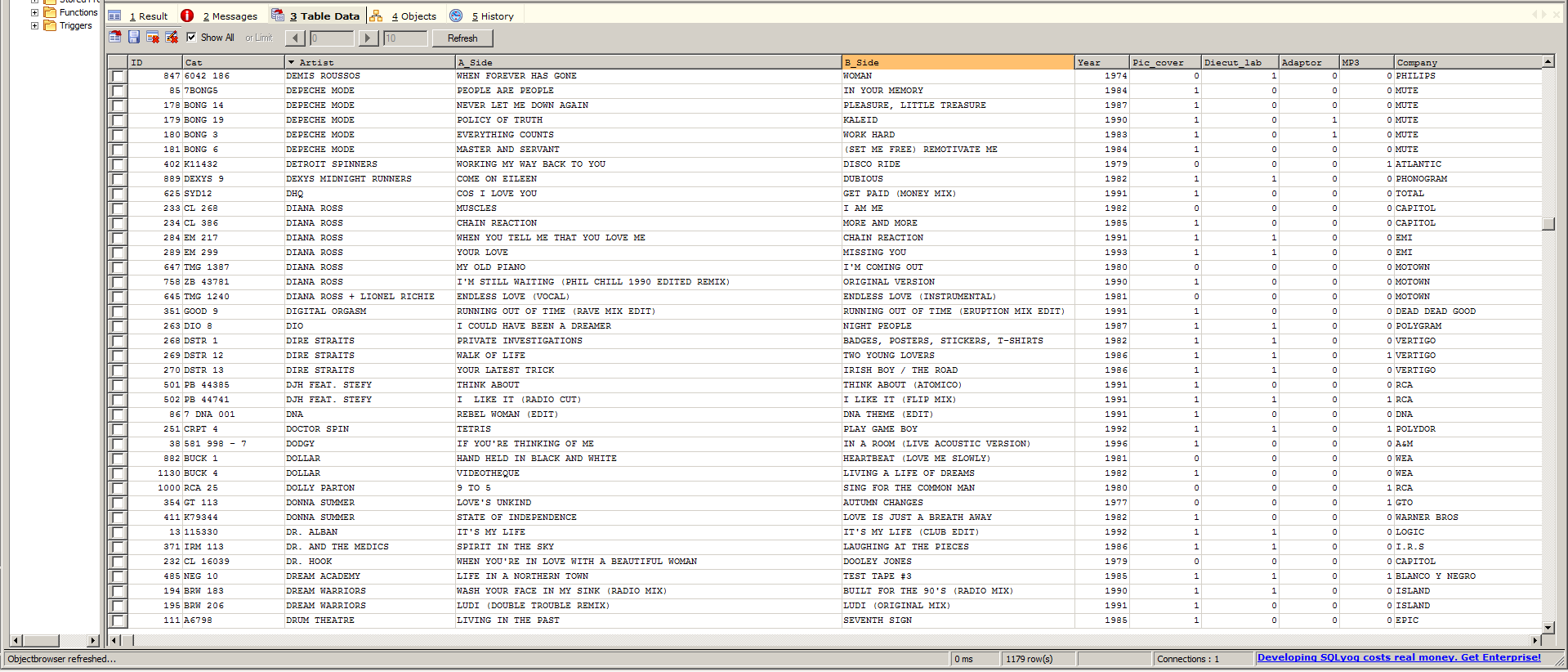This screenshot has height=672, width=1568.
Task: Click the Triggers folder in the object tree
Action: click(68, 25)
